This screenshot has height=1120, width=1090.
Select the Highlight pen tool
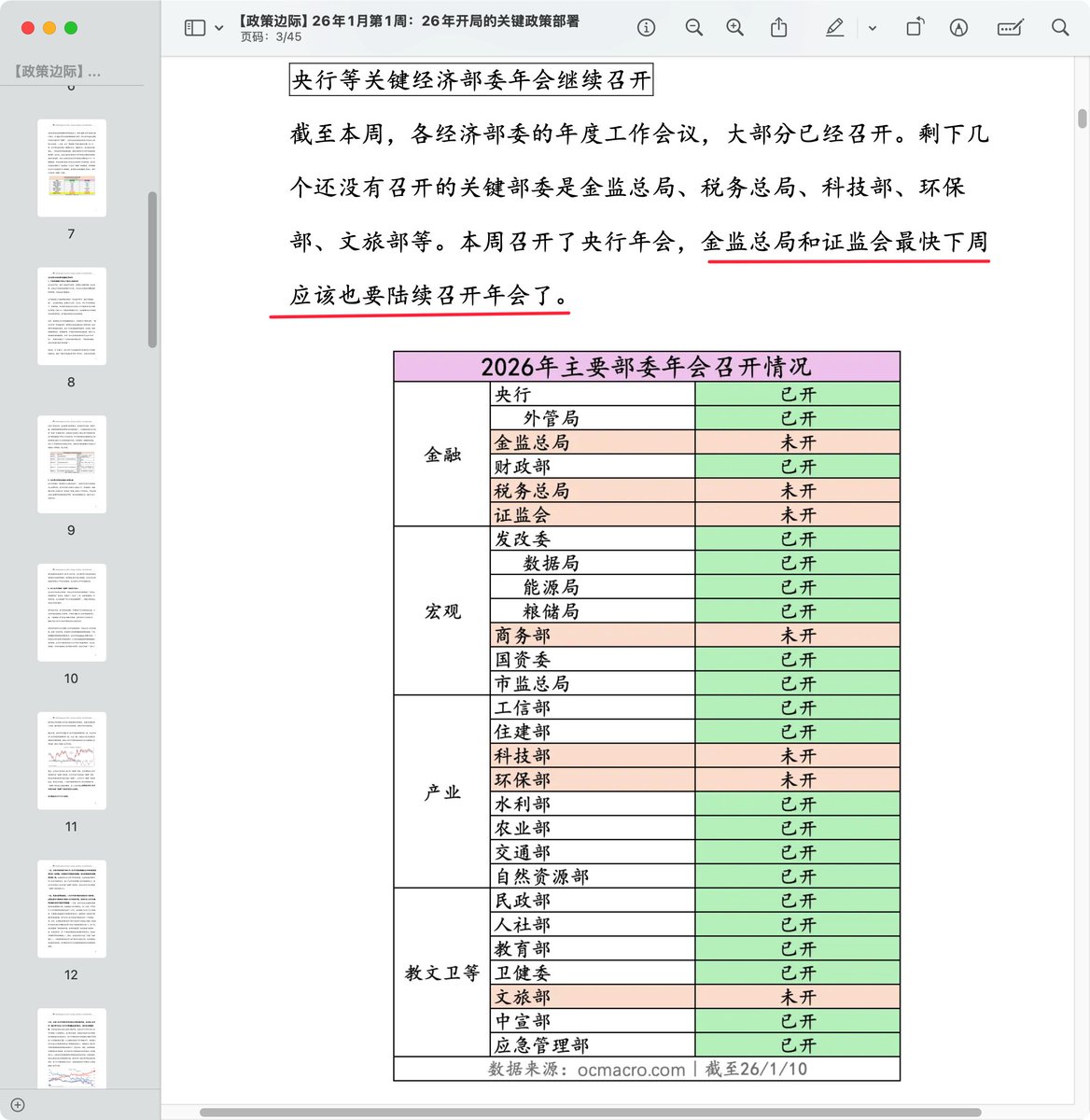click(x=834, y=28)
